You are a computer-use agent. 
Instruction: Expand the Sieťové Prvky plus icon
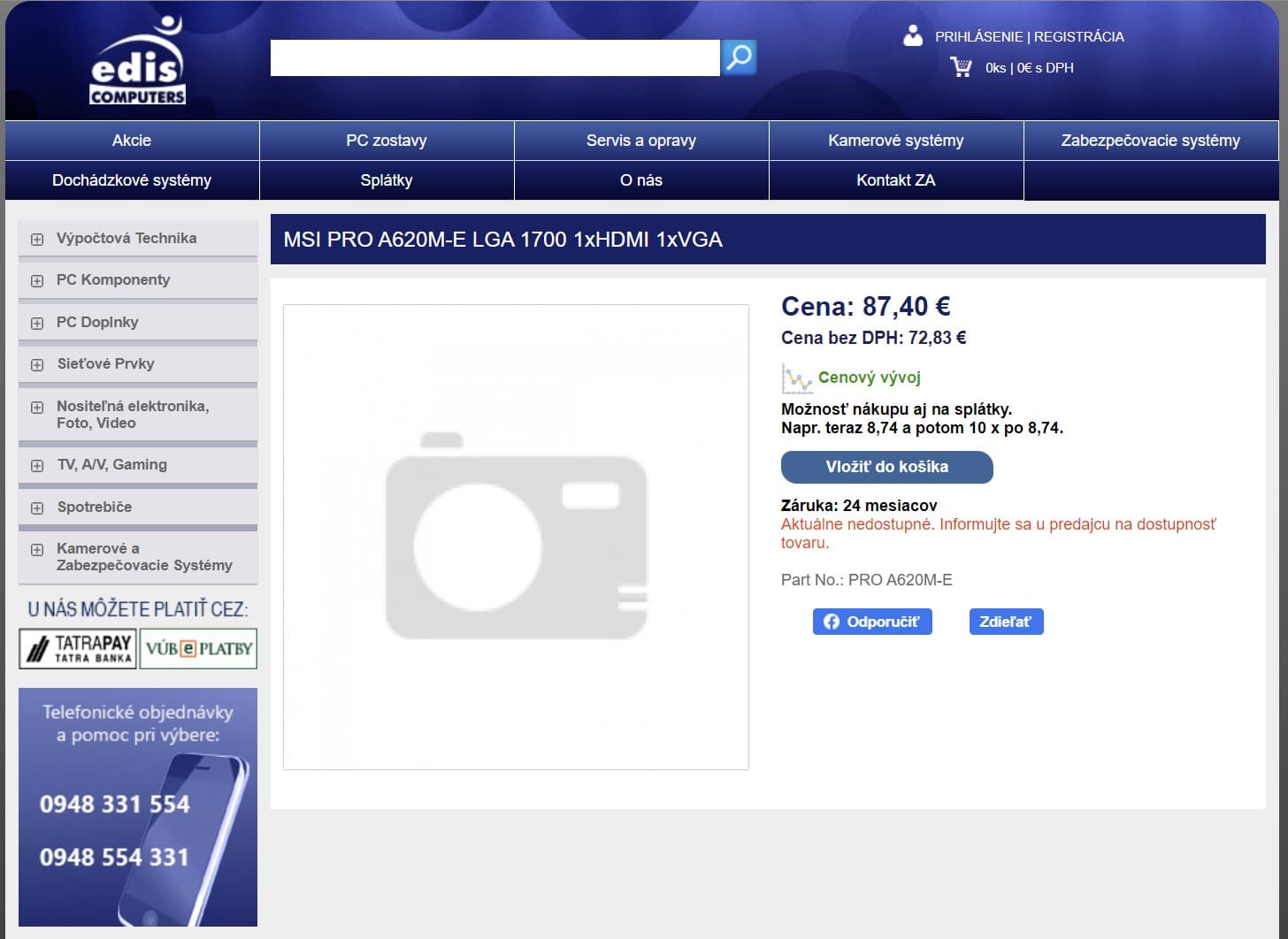point(37,365)
